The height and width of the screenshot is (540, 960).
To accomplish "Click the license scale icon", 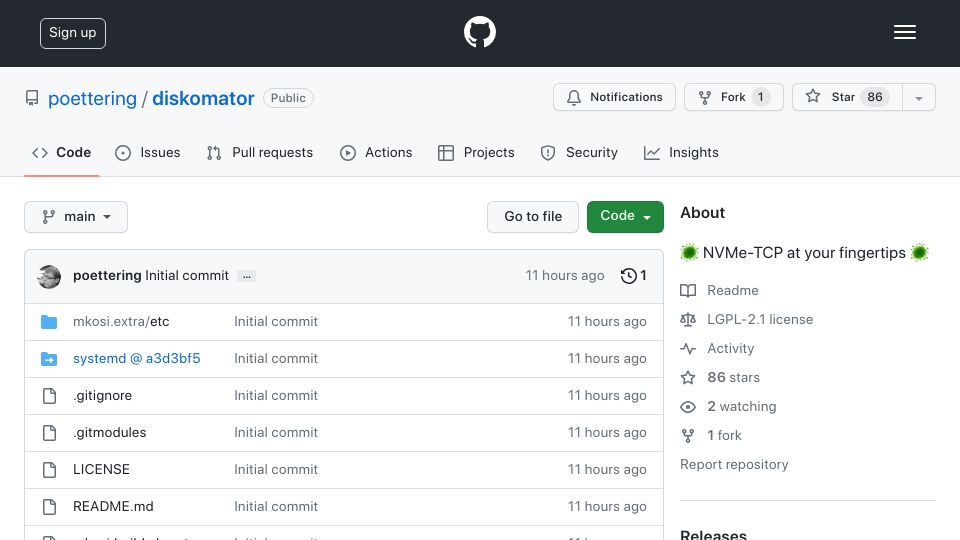I will [688, 320].
